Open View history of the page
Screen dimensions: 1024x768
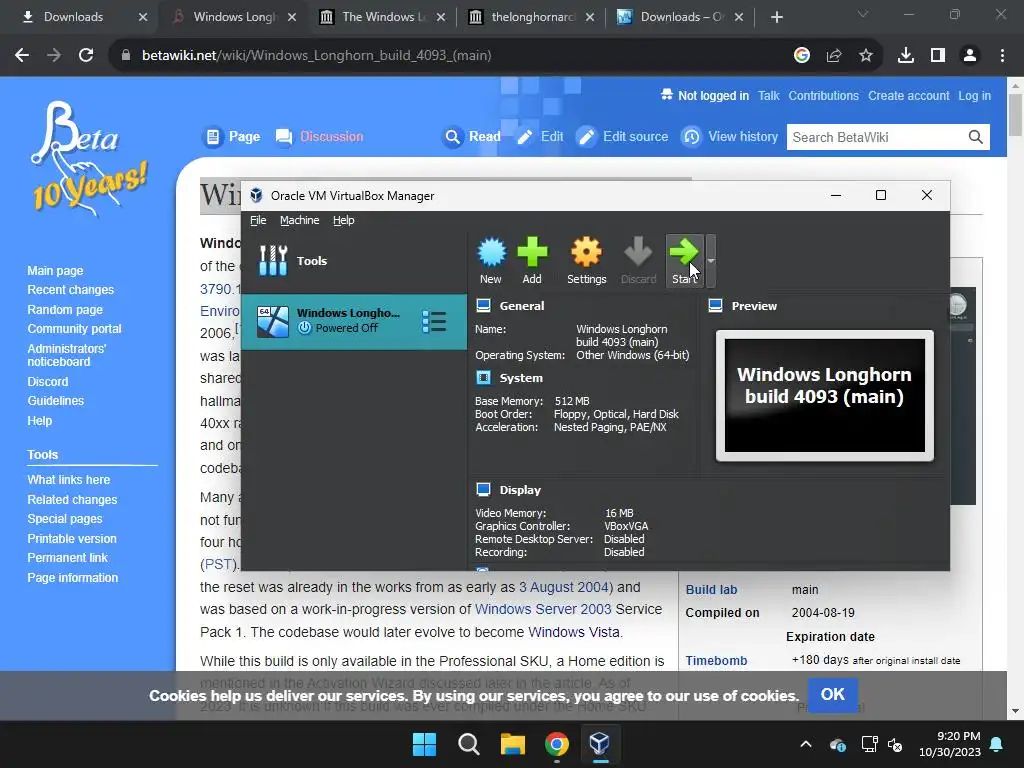730,136
